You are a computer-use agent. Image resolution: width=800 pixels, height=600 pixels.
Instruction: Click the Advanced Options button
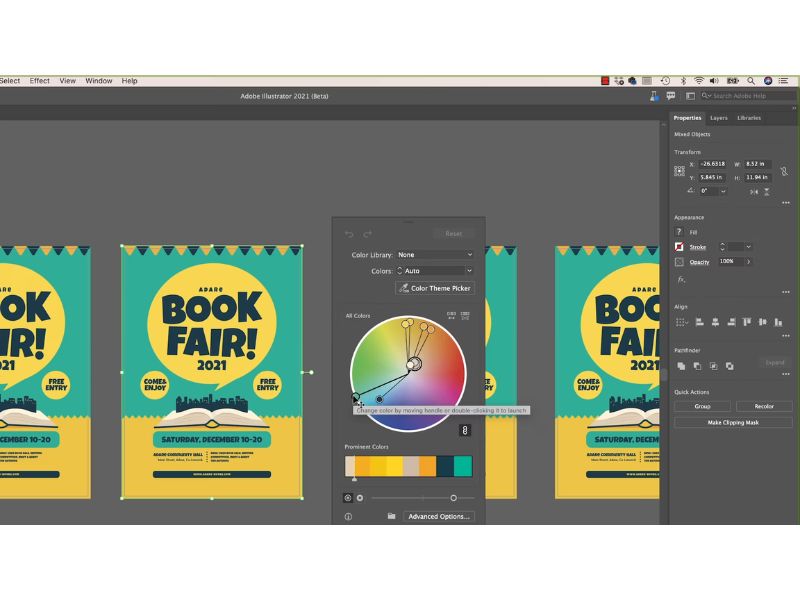point(440,516)
